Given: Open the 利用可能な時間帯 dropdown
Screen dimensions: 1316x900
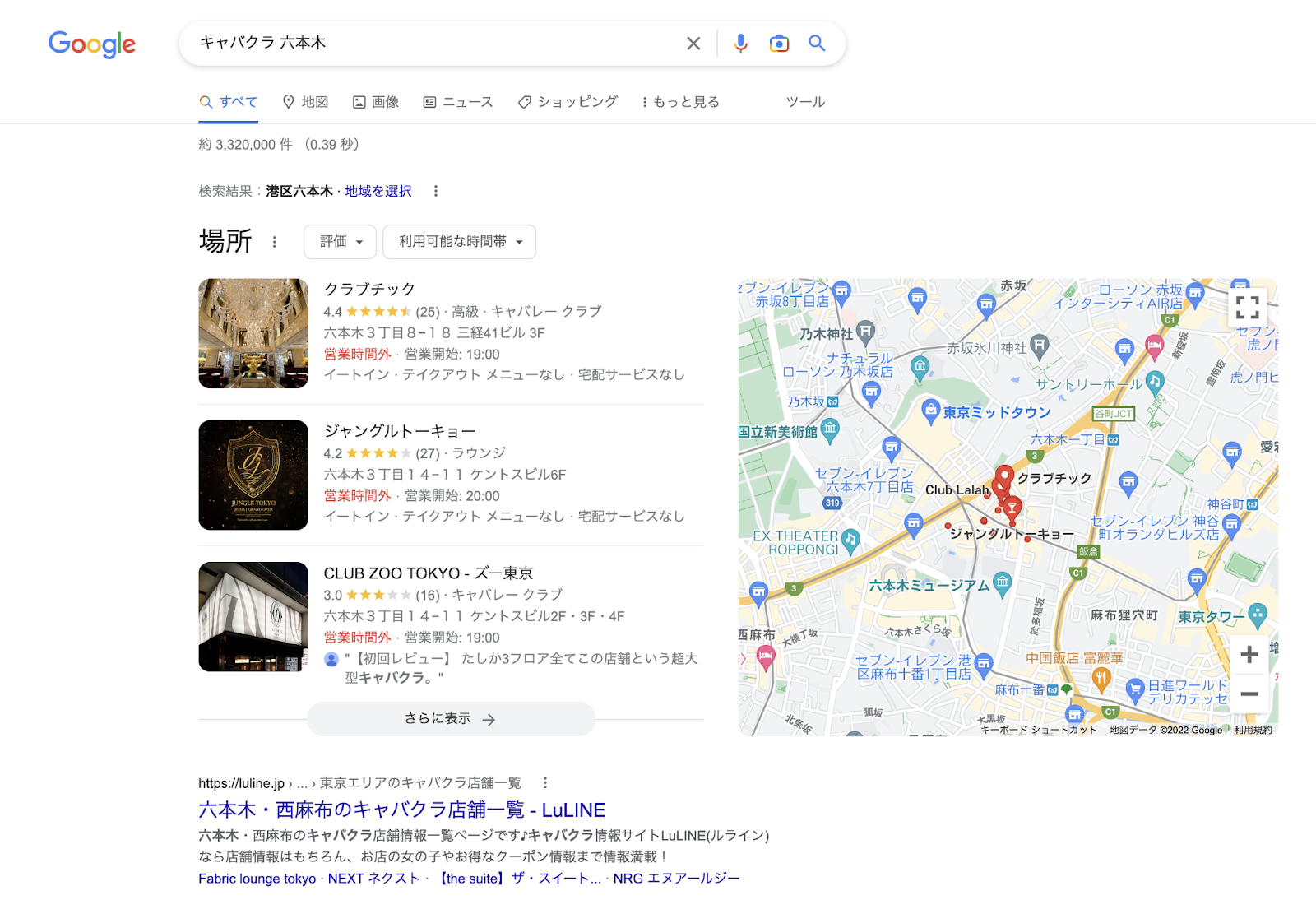Looking at the screenshot, I should point(459,242).
